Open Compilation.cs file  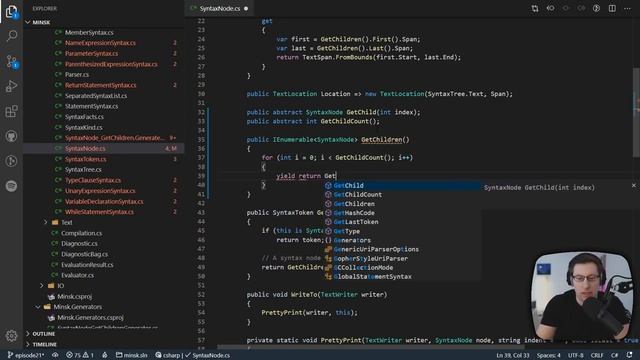click(x=81, y=233)
